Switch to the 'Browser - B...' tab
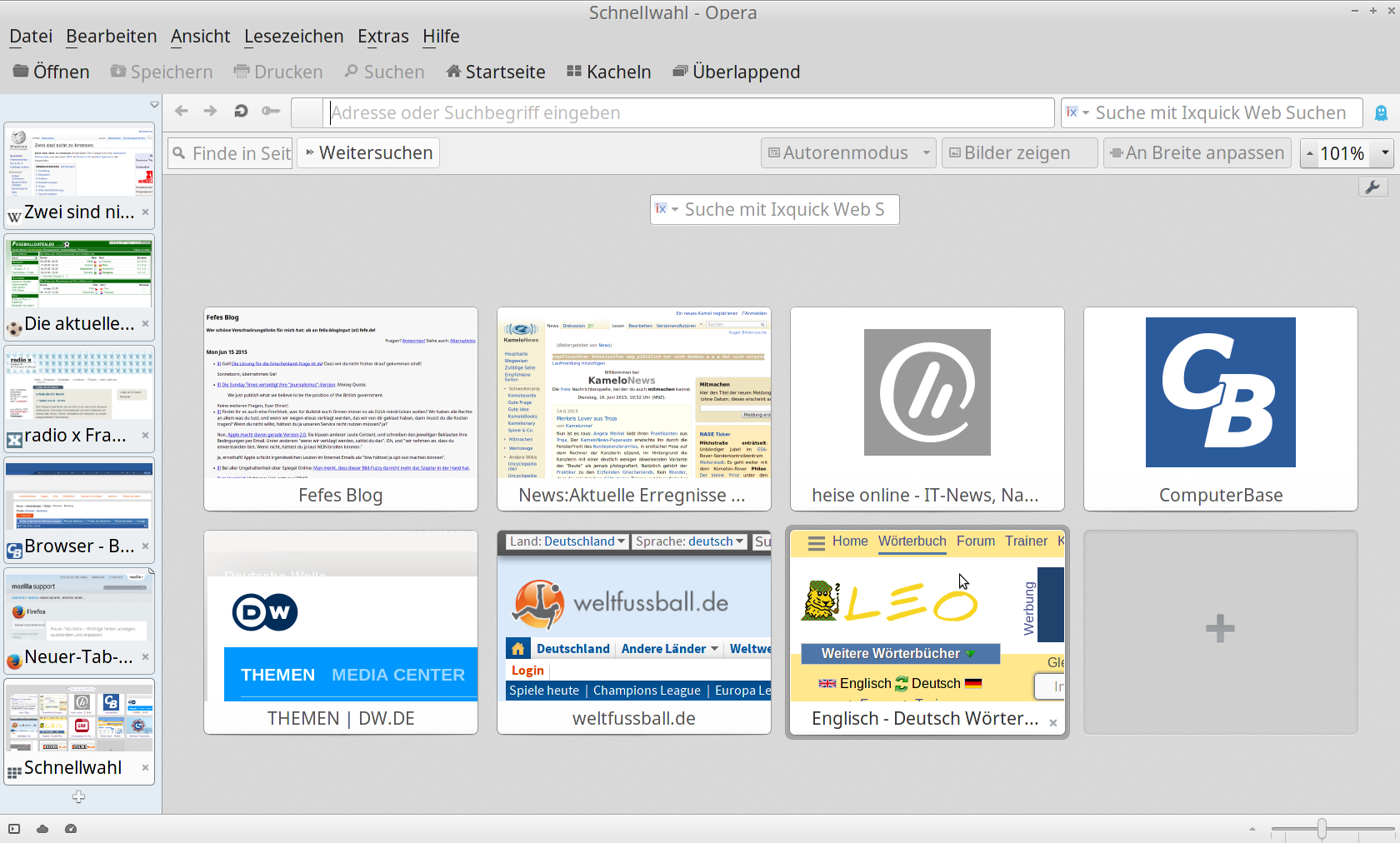Viewport: 1400px width, 843px height. point(78,509)
